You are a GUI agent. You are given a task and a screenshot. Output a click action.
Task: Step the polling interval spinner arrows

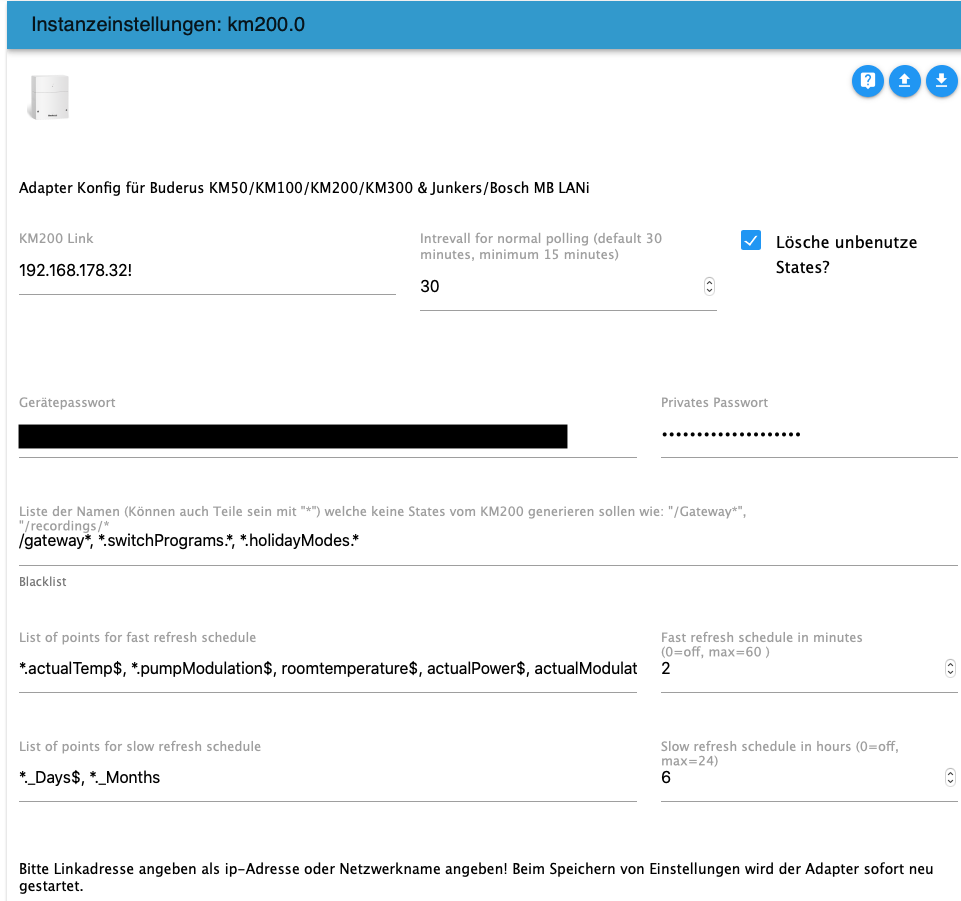[709, 286]
